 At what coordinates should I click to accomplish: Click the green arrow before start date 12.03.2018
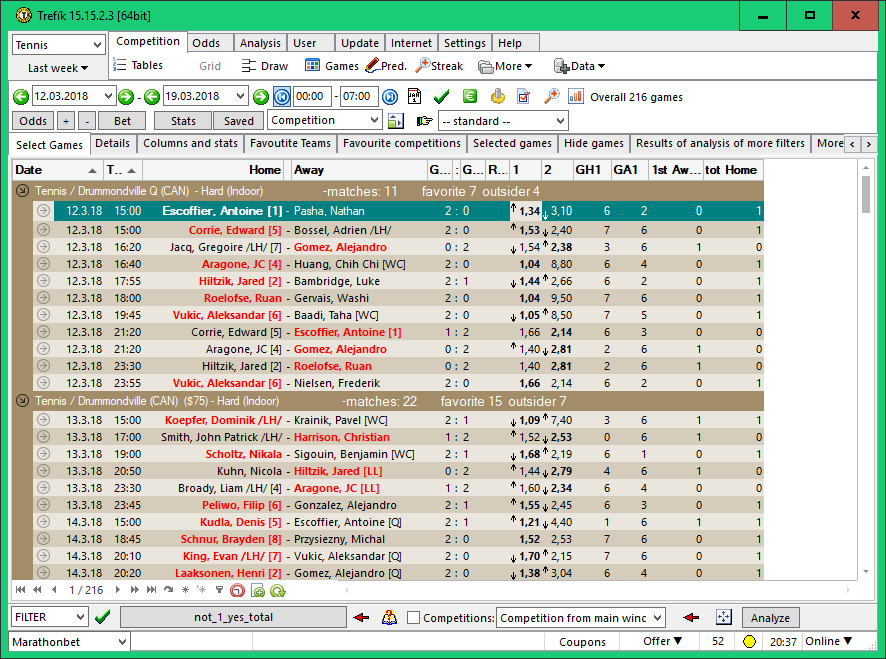point(22,97)
